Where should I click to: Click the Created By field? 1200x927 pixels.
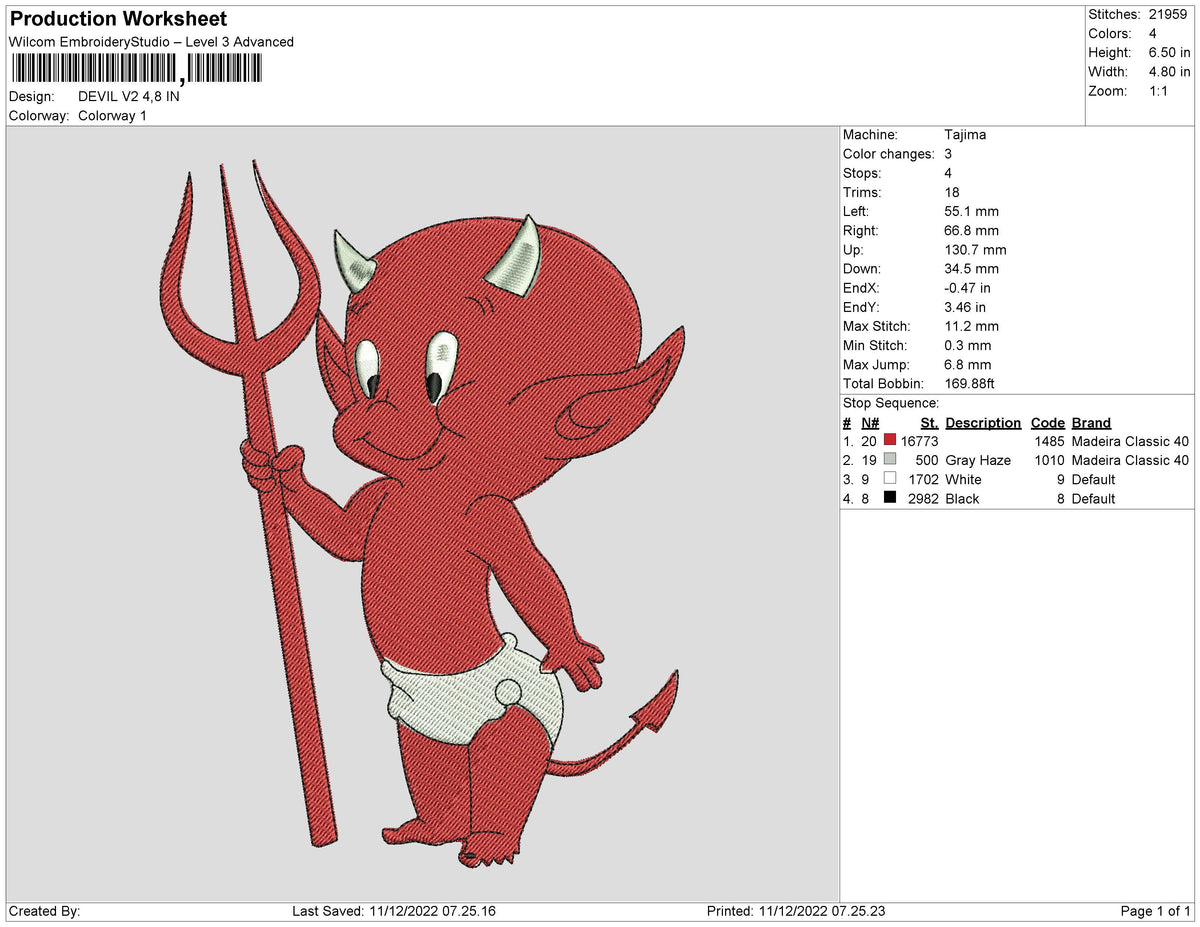pos(44,911)
